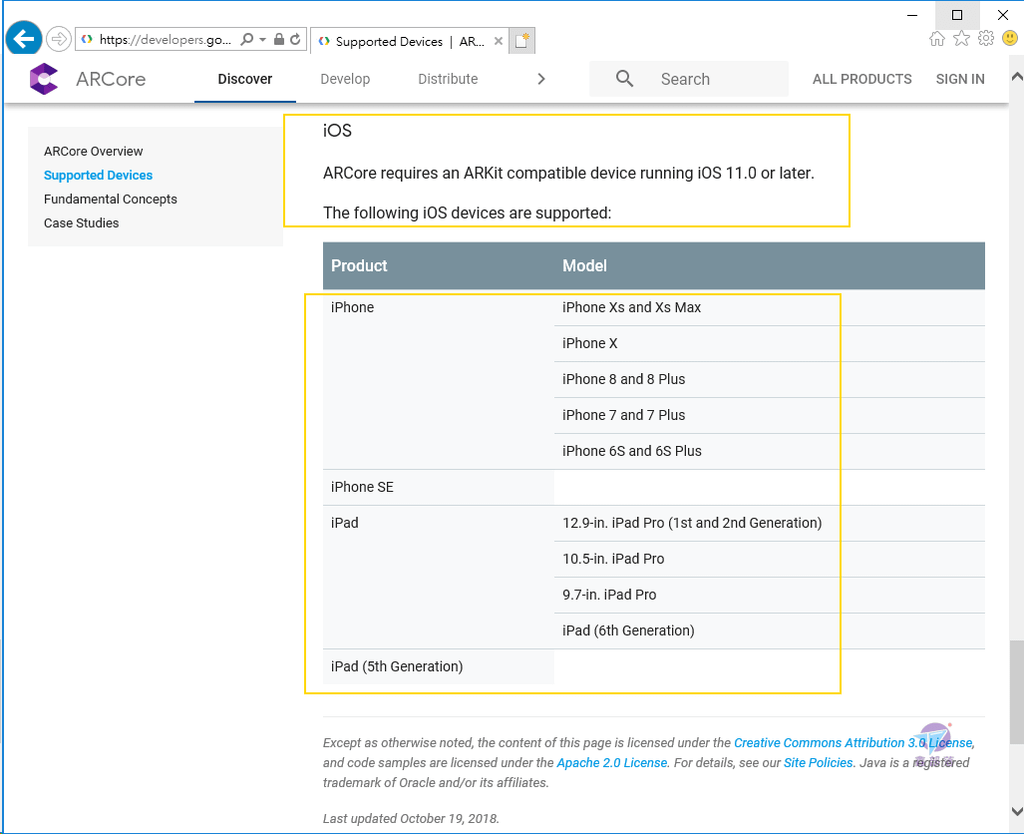
Task: Click the 'Last updated October 19, 2018' text
Action: [x=411, y=819]
